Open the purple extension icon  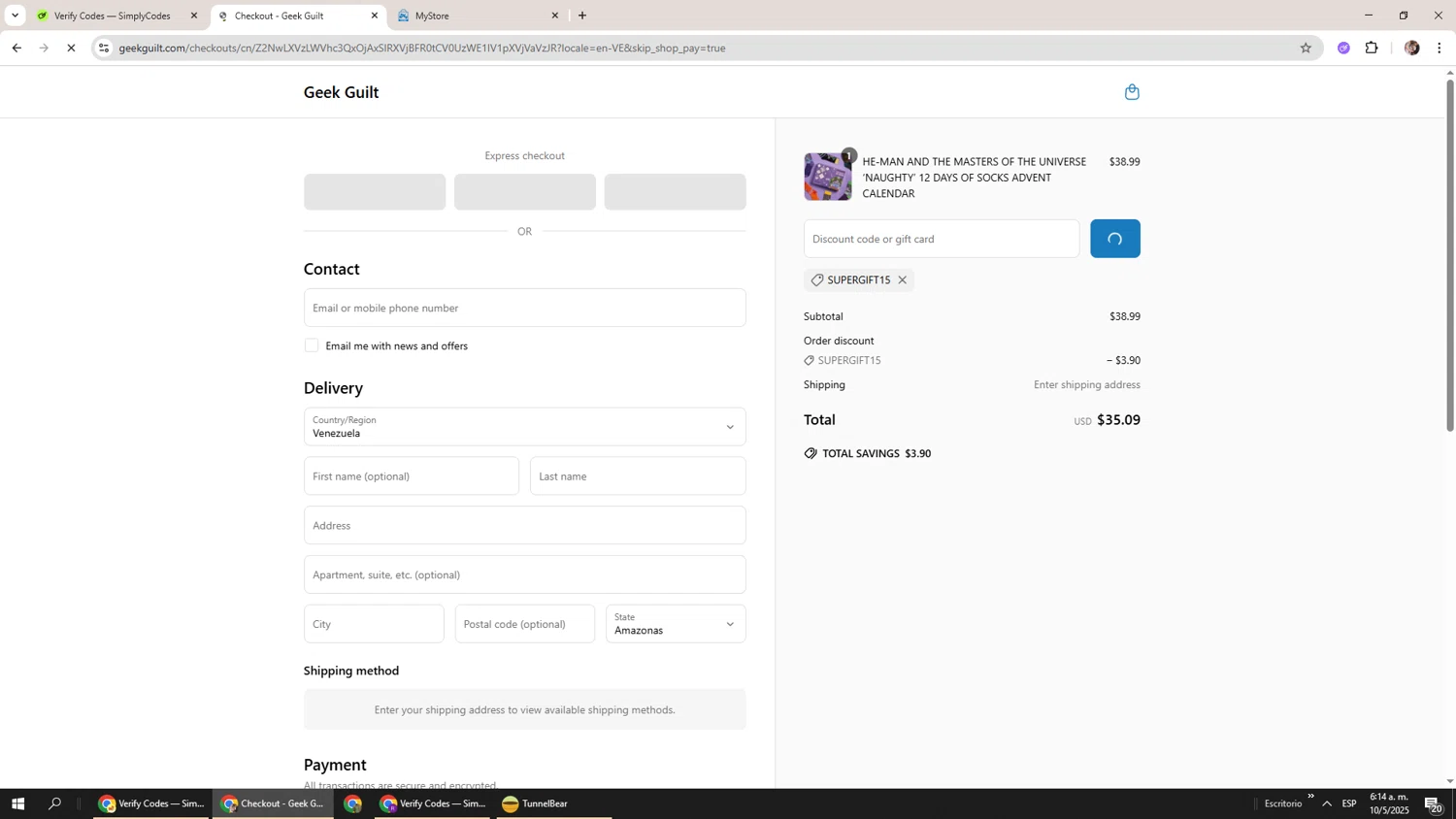(1343, 48)
